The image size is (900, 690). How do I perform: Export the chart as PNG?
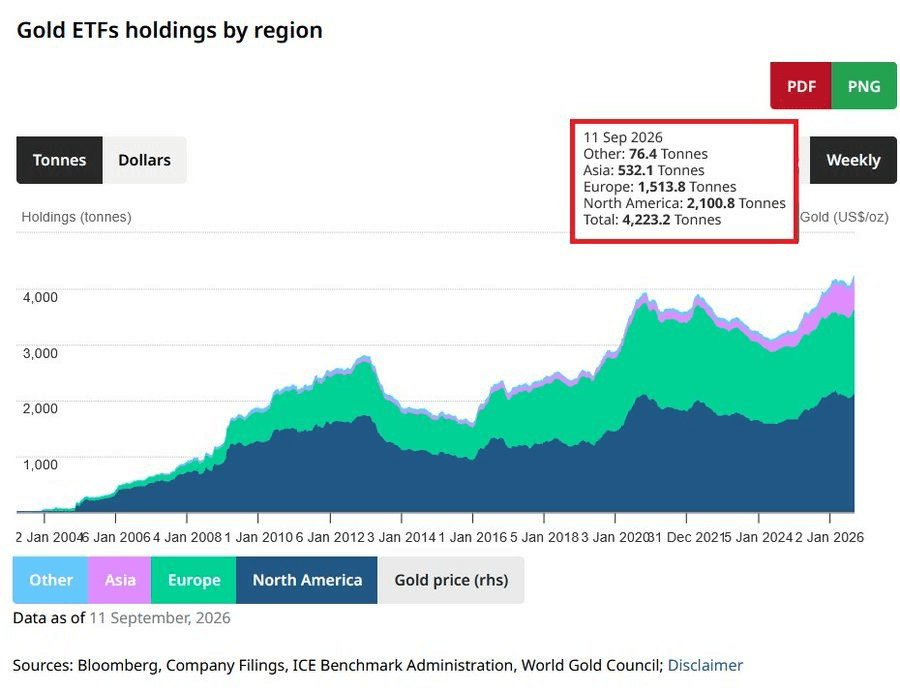click(x=864, y=86)
